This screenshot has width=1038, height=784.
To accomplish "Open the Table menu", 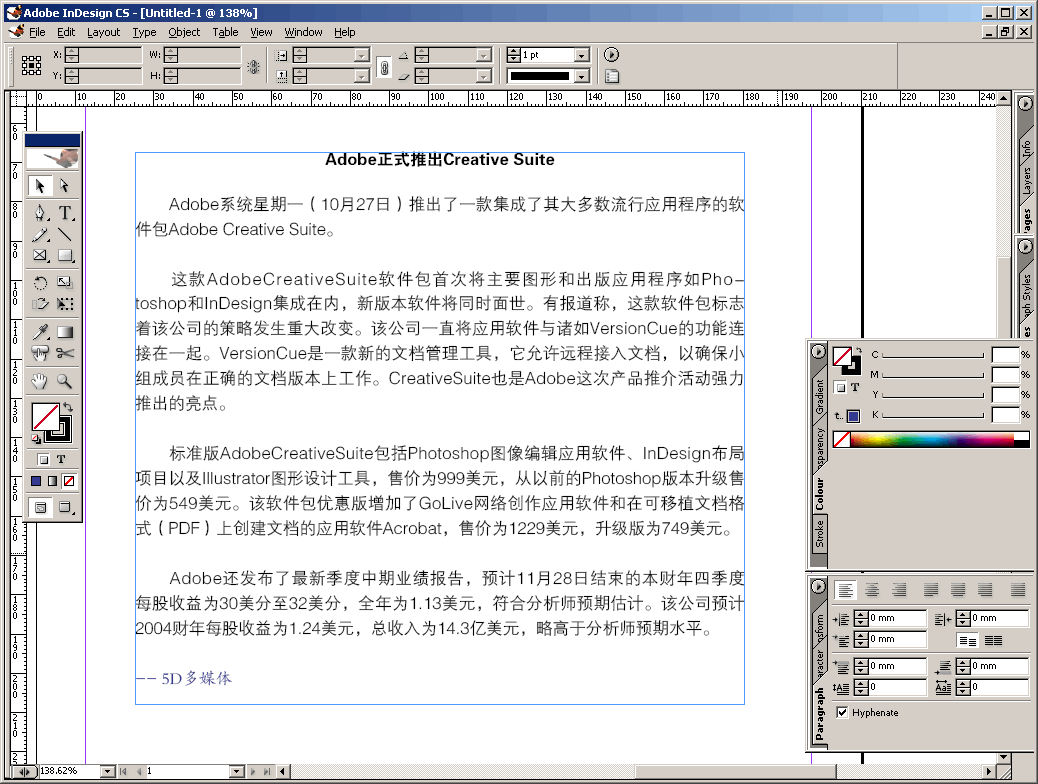I will tap(225, 32).
